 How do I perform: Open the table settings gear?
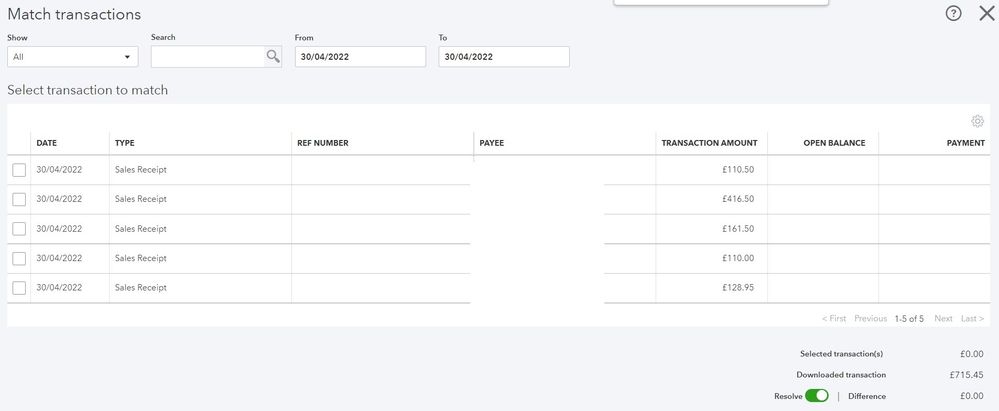(x=977, y=122)
